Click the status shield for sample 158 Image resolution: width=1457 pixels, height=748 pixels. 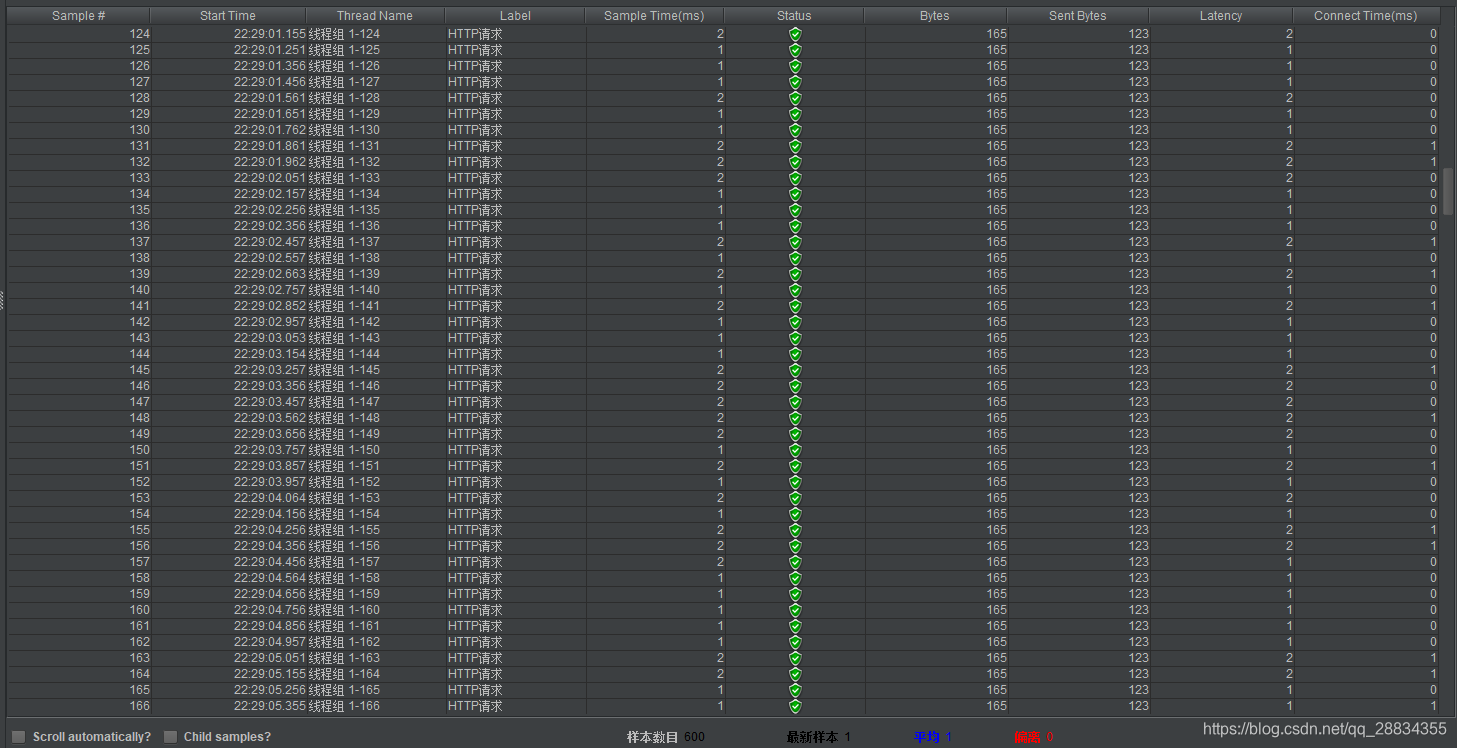point(795,578)
